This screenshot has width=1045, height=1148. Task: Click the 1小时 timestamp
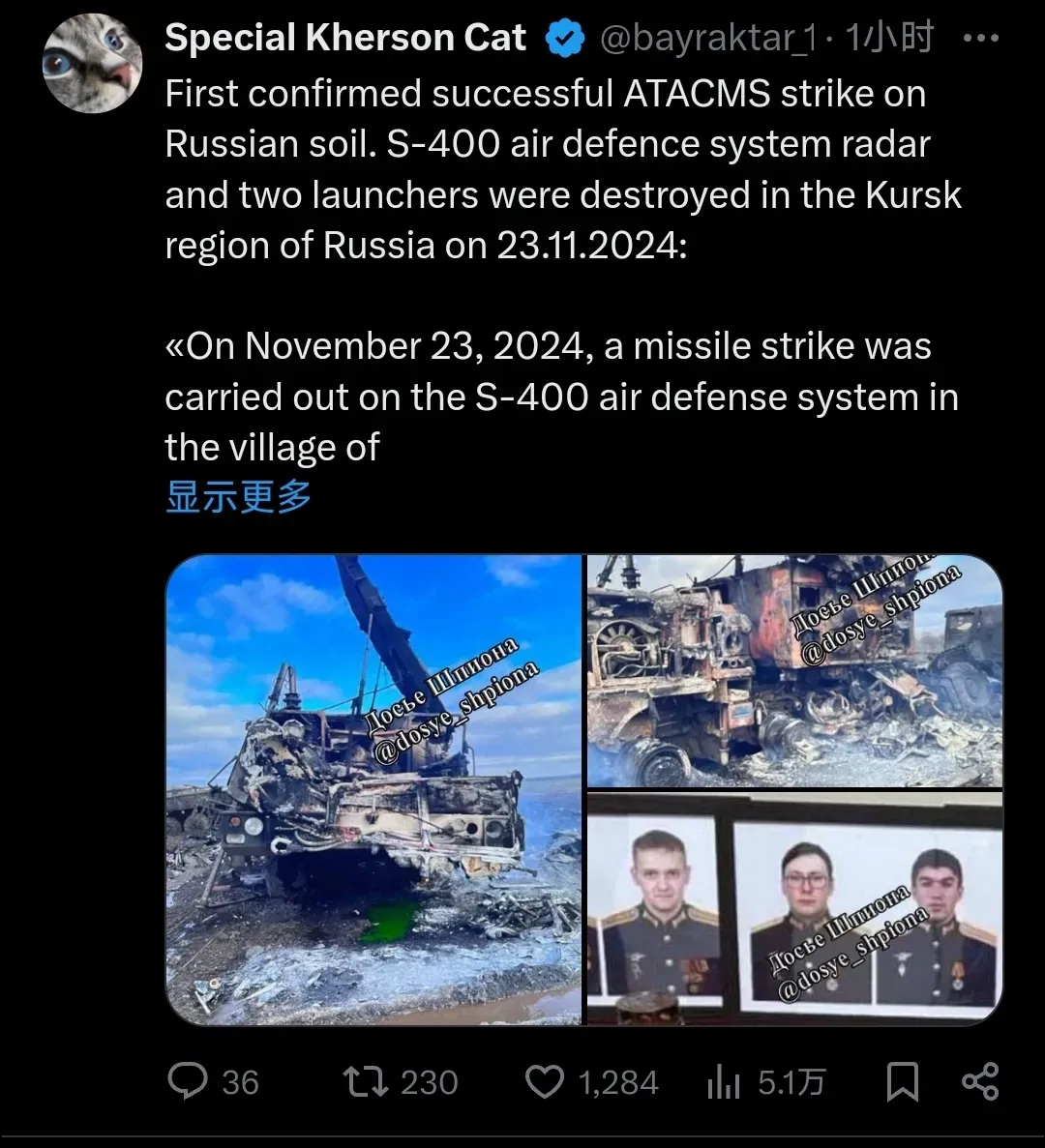point(890,38)
